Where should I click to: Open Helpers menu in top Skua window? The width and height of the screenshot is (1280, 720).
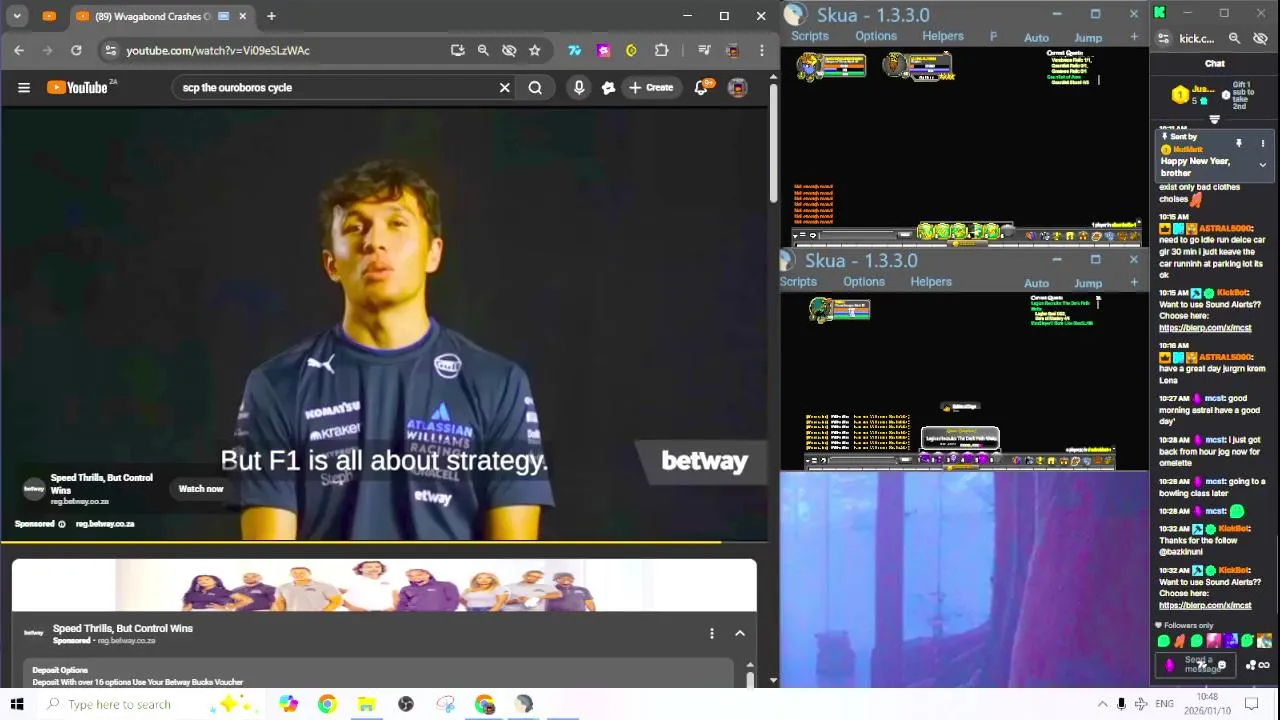click(943, 36)
